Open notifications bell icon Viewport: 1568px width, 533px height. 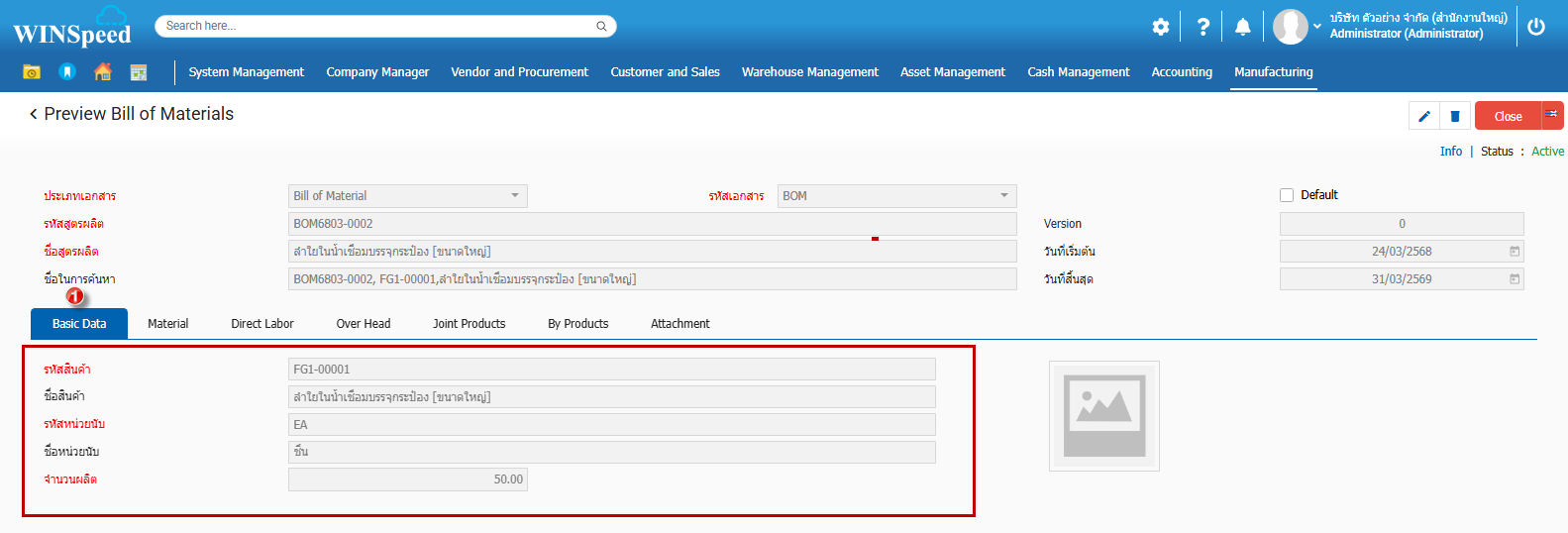[1242, 27]
